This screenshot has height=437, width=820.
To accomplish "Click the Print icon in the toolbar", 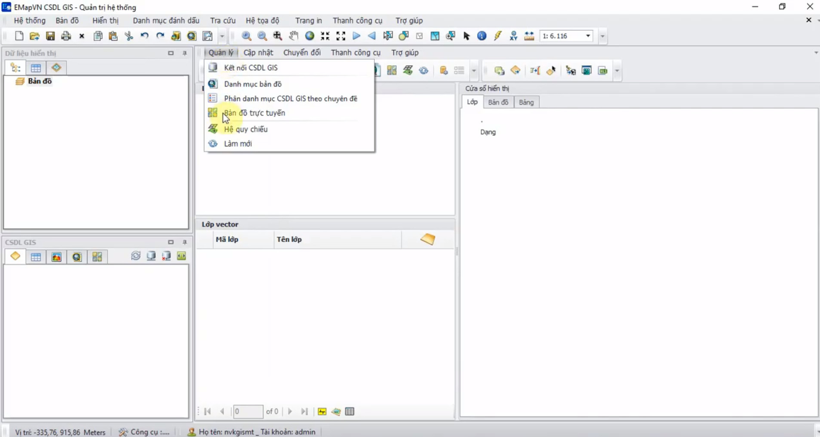I will click(x=66, y=36).
